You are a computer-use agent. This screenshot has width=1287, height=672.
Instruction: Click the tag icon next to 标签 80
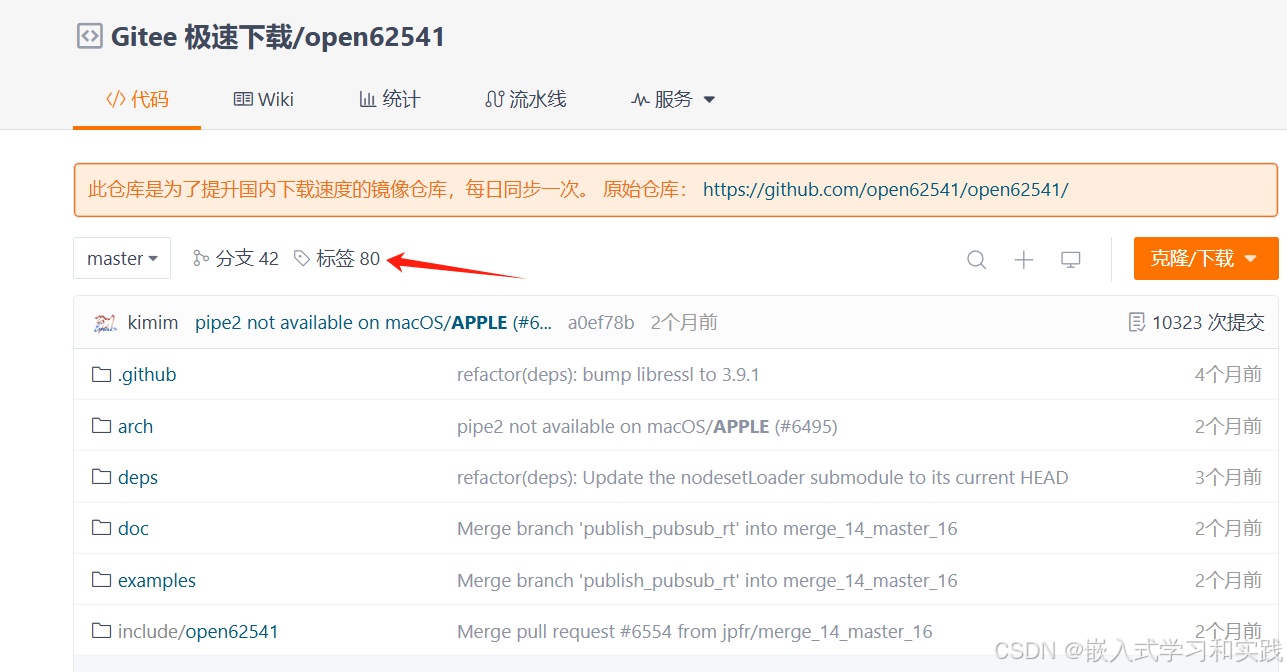pyautogui.click(x=301, y=258)
